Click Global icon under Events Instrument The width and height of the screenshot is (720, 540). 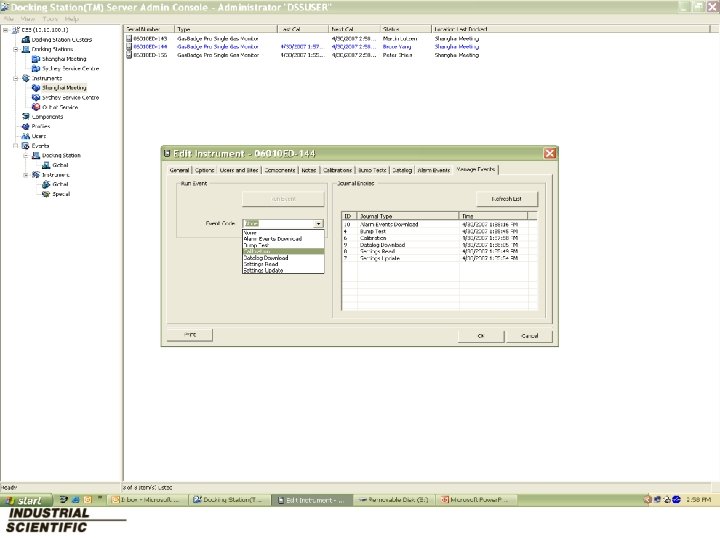pos(46,184)
